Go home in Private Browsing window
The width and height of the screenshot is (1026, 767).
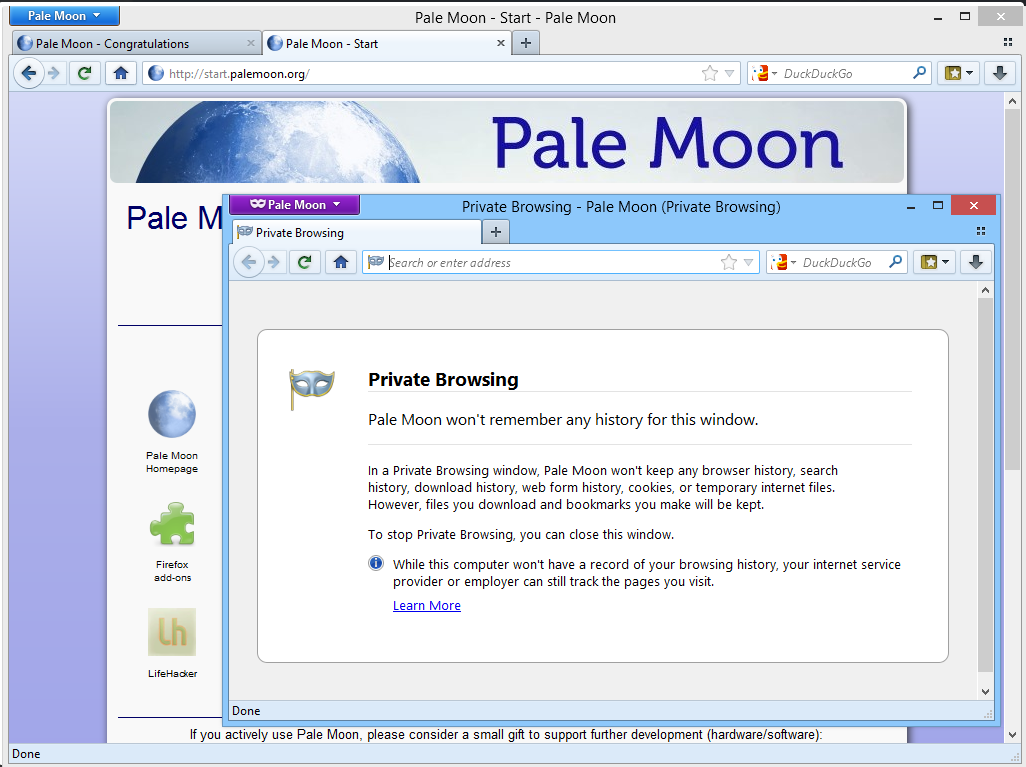[340, 262]
